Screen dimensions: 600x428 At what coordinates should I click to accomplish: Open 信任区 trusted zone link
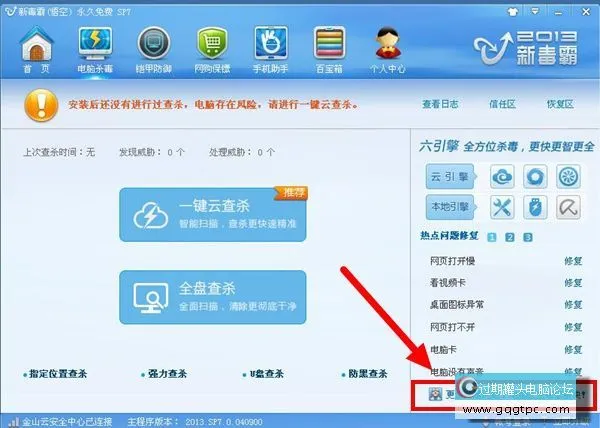coord(502,104)
